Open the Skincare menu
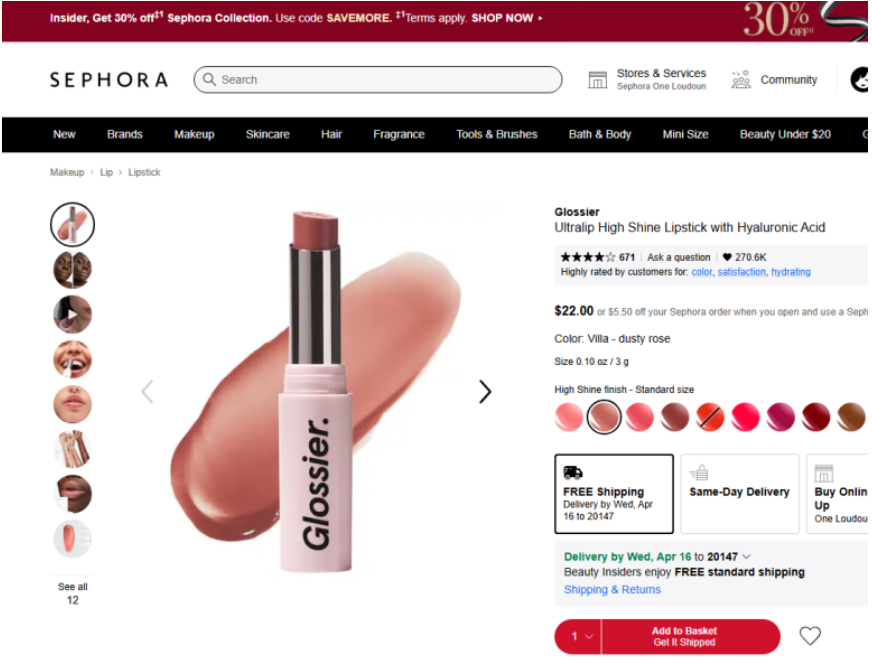 (x=267, y=134)
